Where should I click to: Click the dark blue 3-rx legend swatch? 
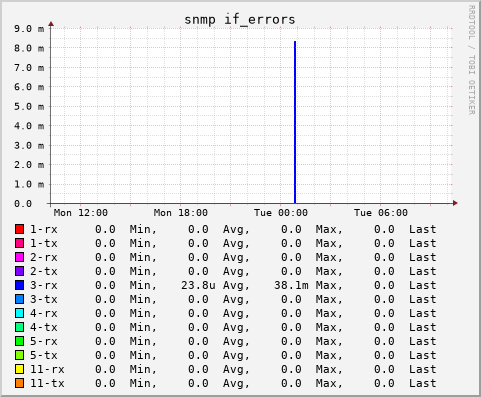coord(19,285)
